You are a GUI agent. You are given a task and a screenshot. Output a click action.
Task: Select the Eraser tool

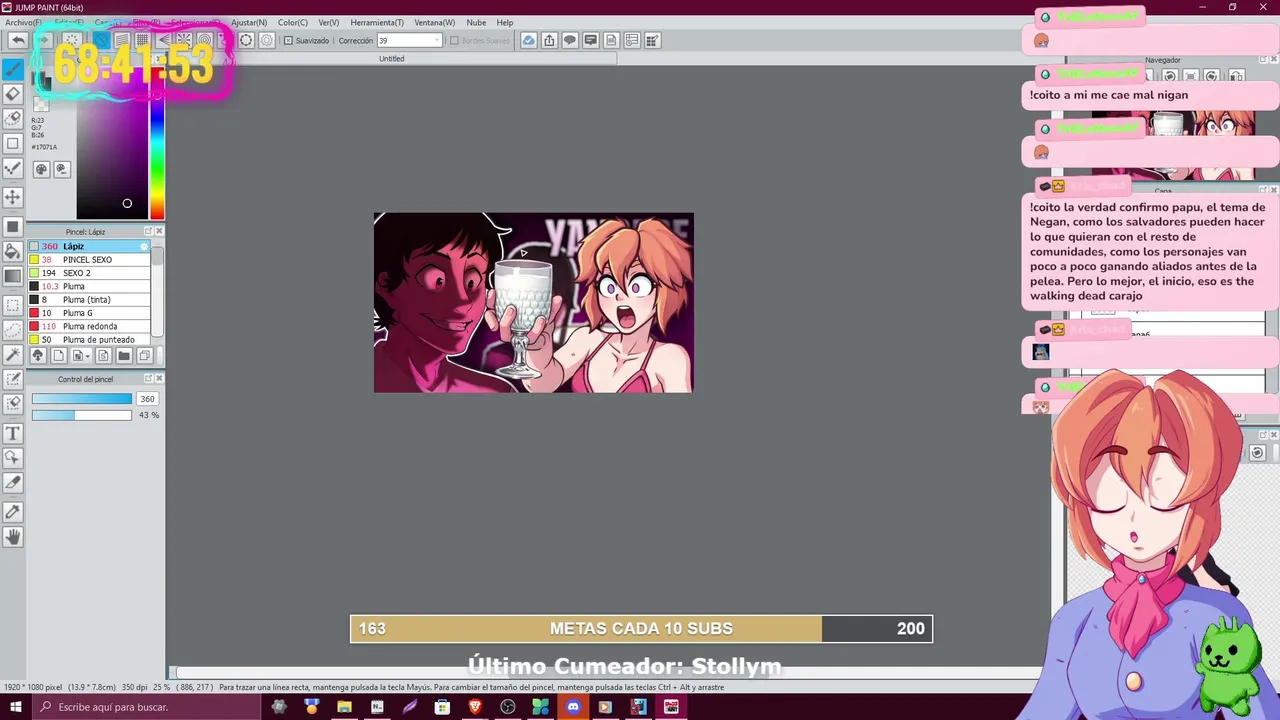pos(13,93)
